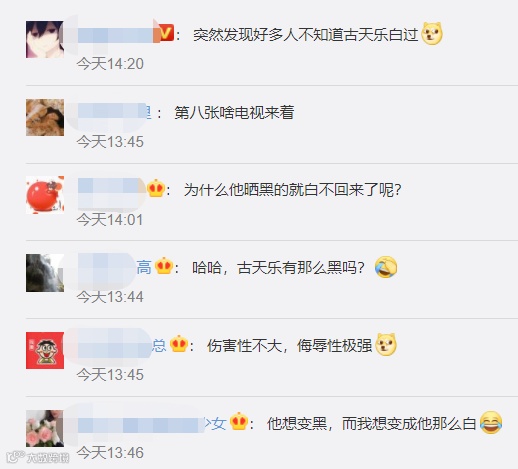Click laughing tears emoji after 那么白
Screen dimensions: 518x469
(491, 423)
